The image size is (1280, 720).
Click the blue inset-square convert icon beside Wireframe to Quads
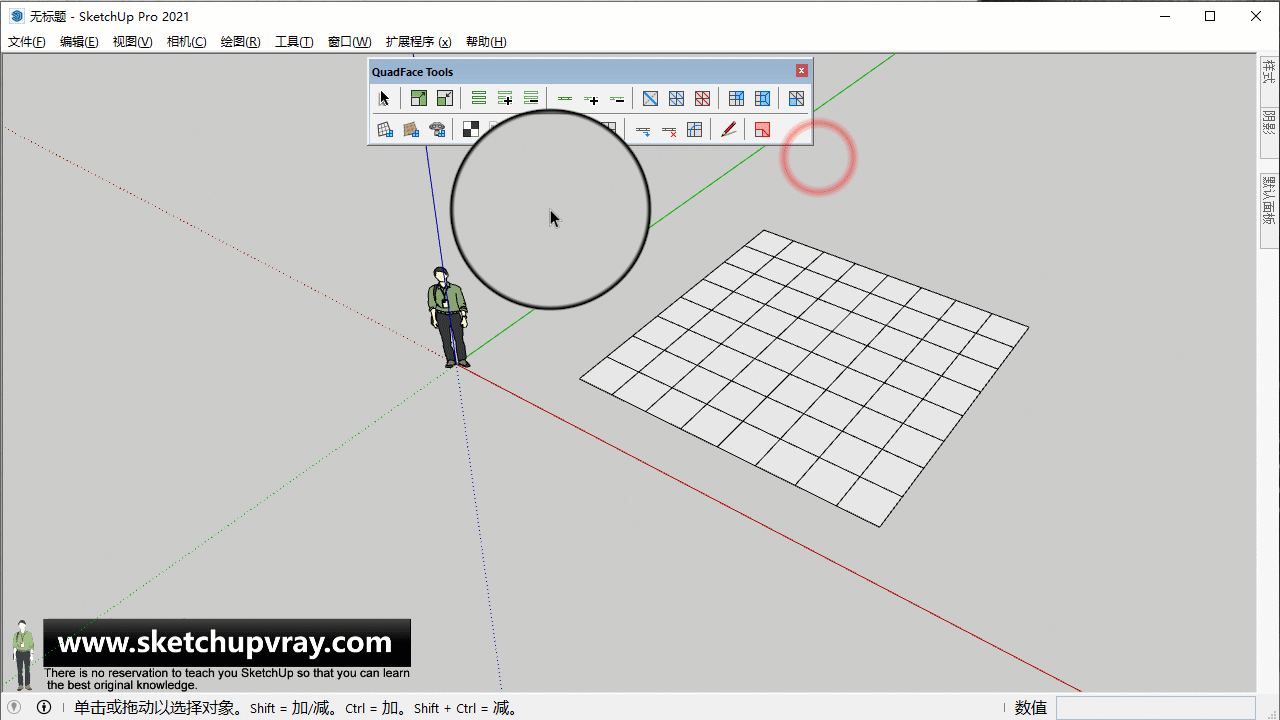click(763, 98)
